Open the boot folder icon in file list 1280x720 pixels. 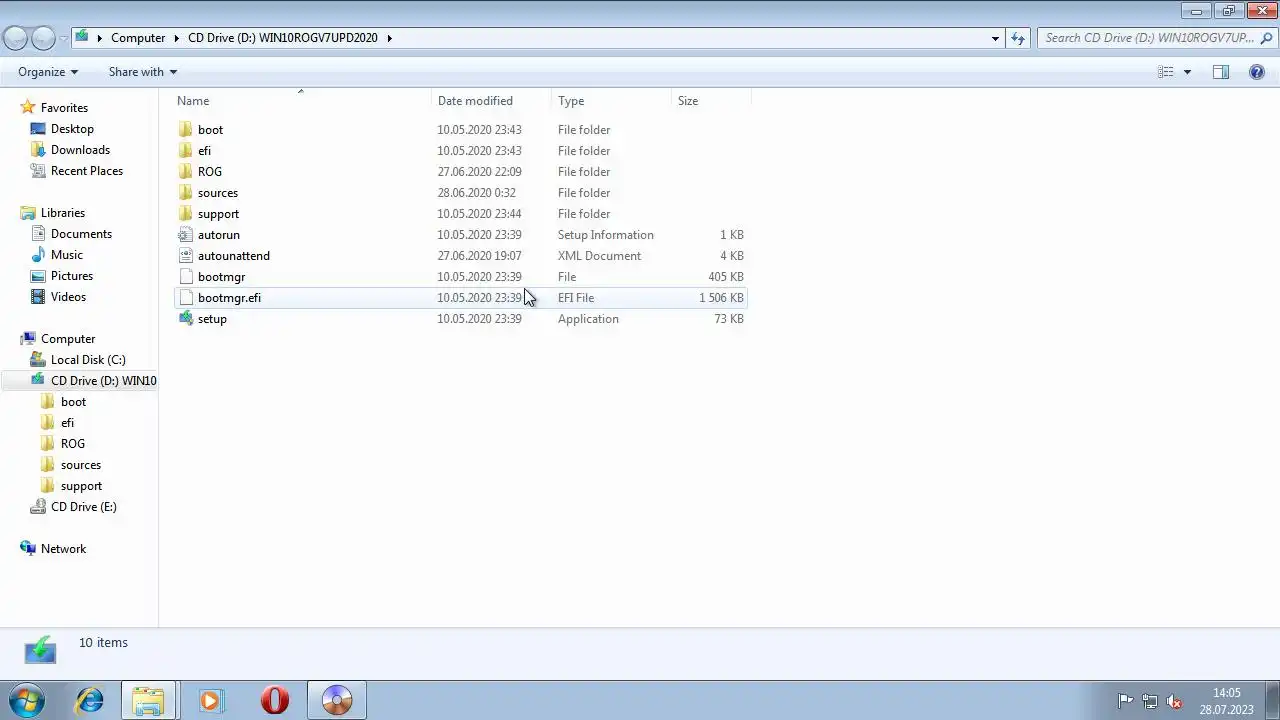pos(186,130)
